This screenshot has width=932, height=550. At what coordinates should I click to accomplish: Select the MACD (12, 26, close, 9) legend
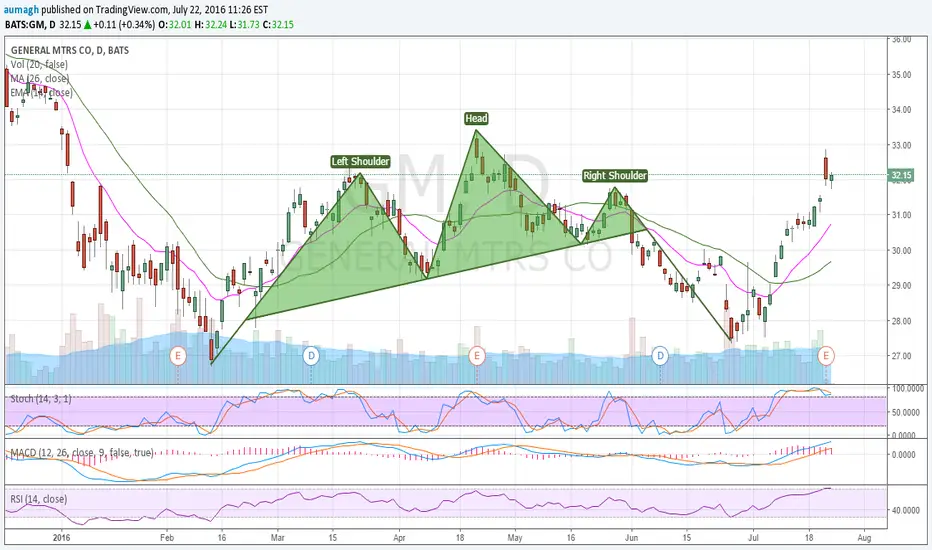tap(81, 453)
